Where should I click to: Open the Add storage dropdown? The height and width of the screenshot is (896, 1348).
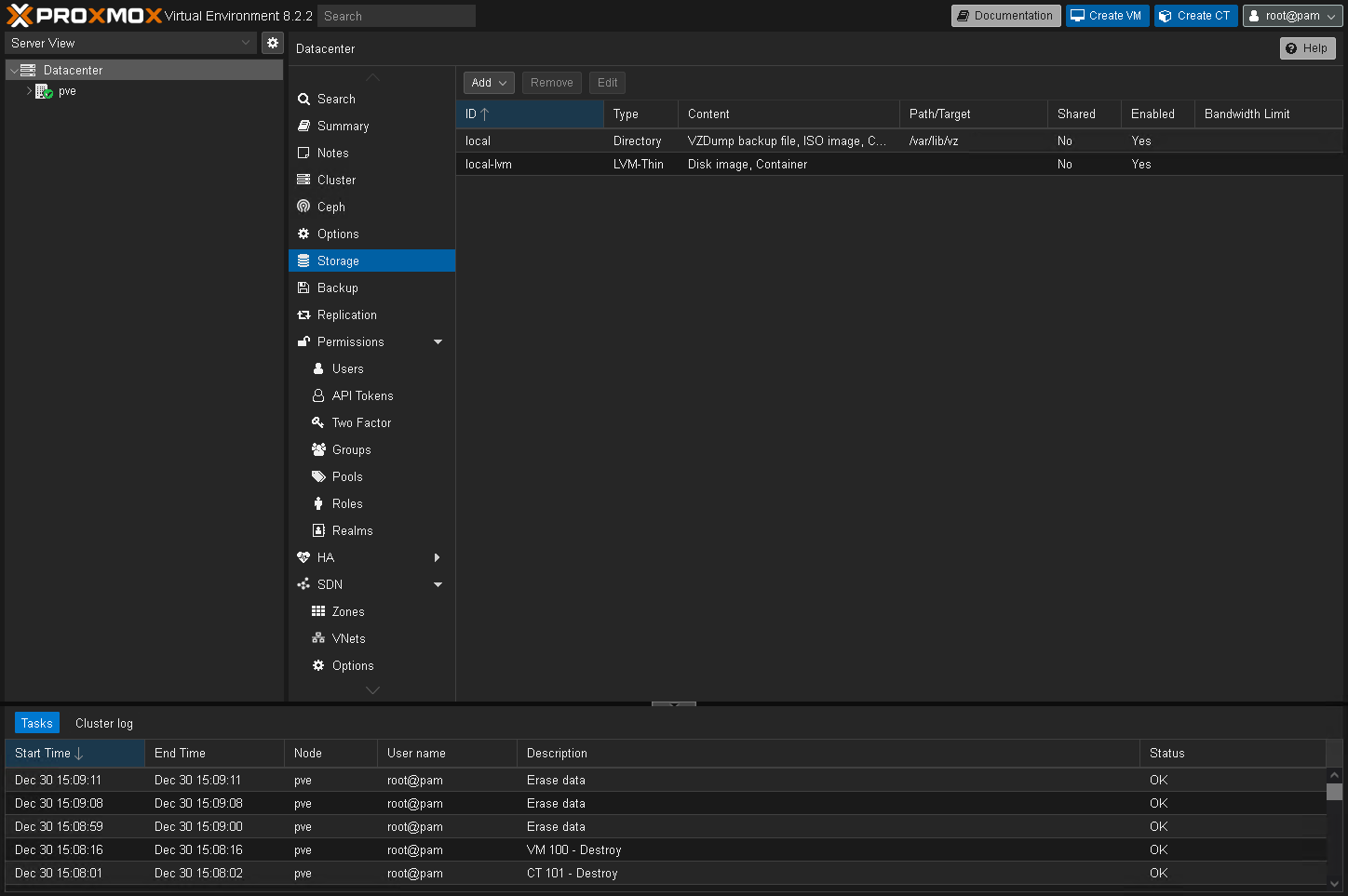[x=489, y=83]
